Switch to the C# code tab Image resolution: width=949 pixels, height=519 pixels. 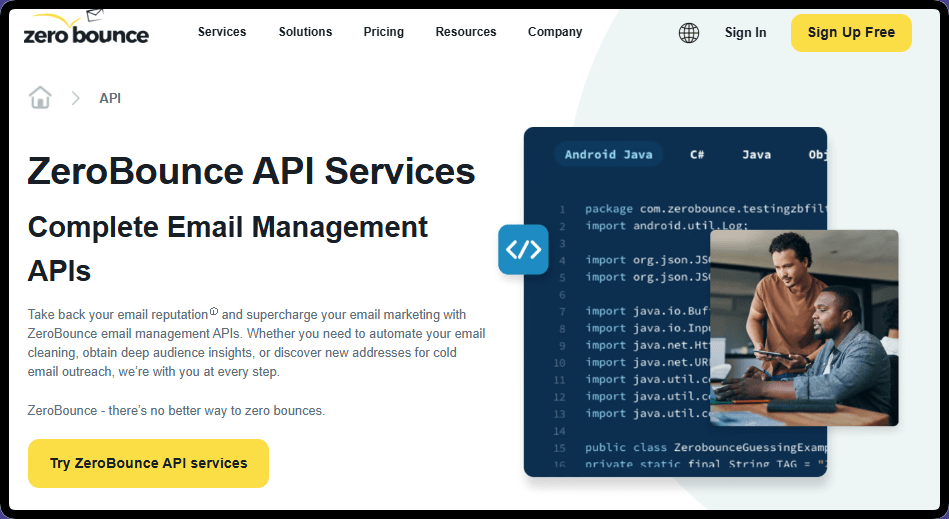pyautogui.click(x=697, y=155)
